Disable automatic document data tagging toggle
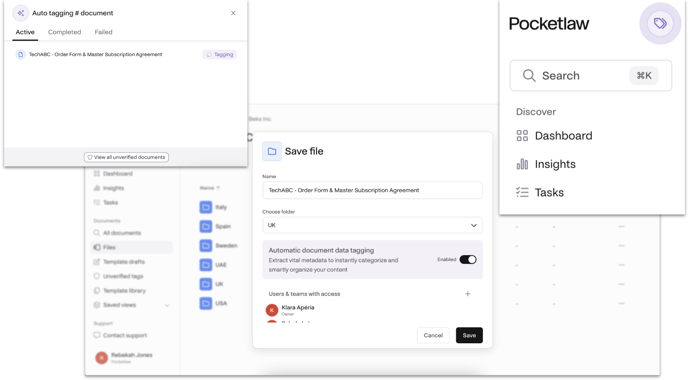 [x=468, y=260]
